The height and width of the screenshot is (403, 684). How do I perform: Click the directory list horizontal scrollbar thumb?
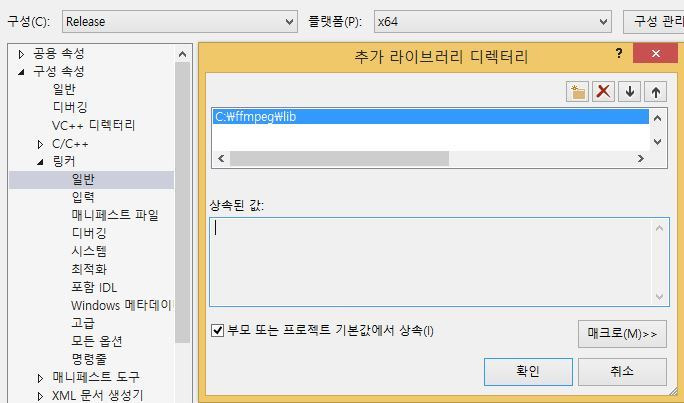[x=339, y=159]
